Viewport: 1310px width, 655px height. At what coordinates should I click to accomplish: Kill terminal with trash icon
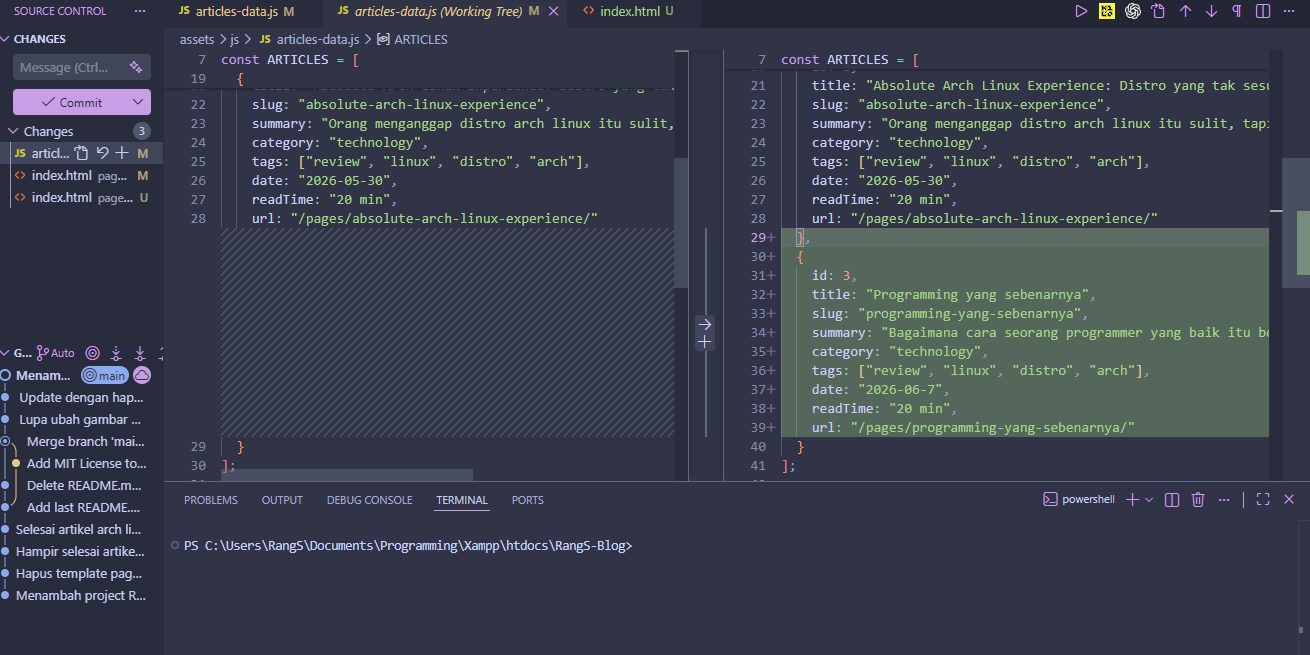1198,499
